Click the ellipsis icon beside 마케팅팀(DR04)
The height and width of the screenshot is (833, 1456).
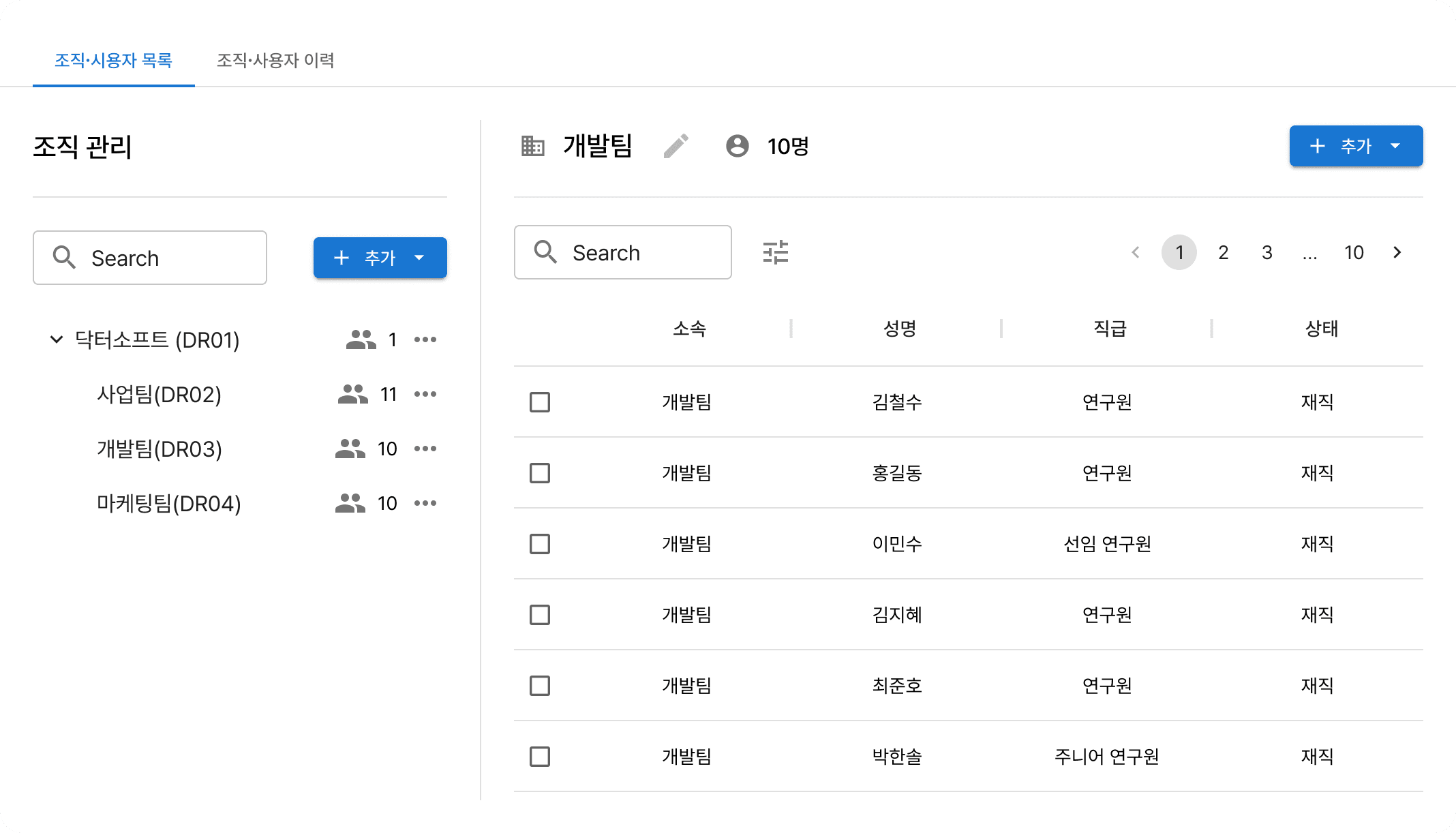pyautogui.click(x=425, y=503)
